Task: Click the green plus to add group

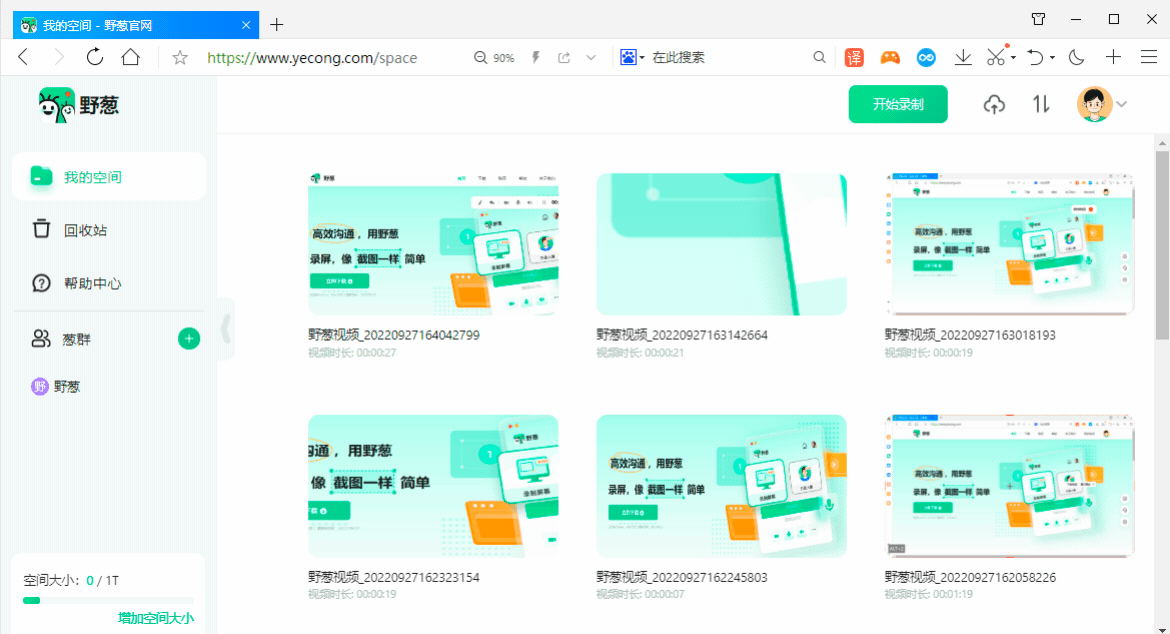Action: 189,339
